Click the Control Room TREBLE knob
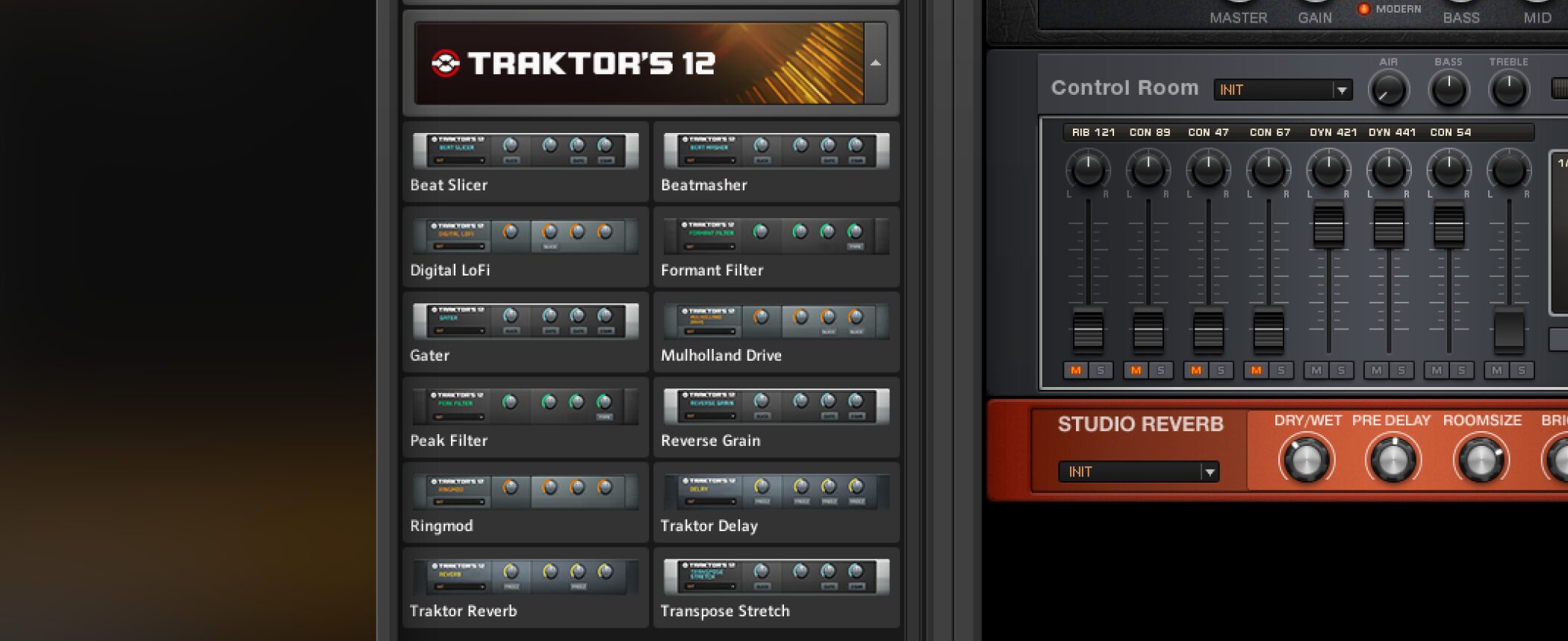This screenshot has width=1568, height=641. tap(1509, 90)
